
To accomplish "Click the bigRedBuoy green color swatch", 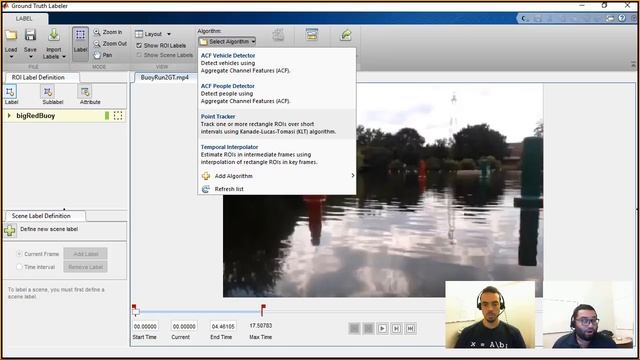I will [107, 116].
